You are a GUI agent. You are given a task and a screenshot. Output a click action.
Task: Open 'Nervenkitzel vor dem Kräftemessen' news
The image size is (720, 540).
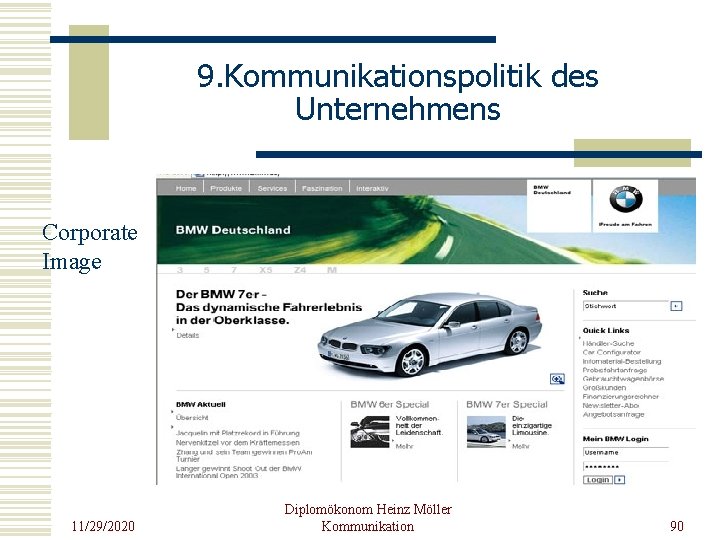tap(237, 443)
